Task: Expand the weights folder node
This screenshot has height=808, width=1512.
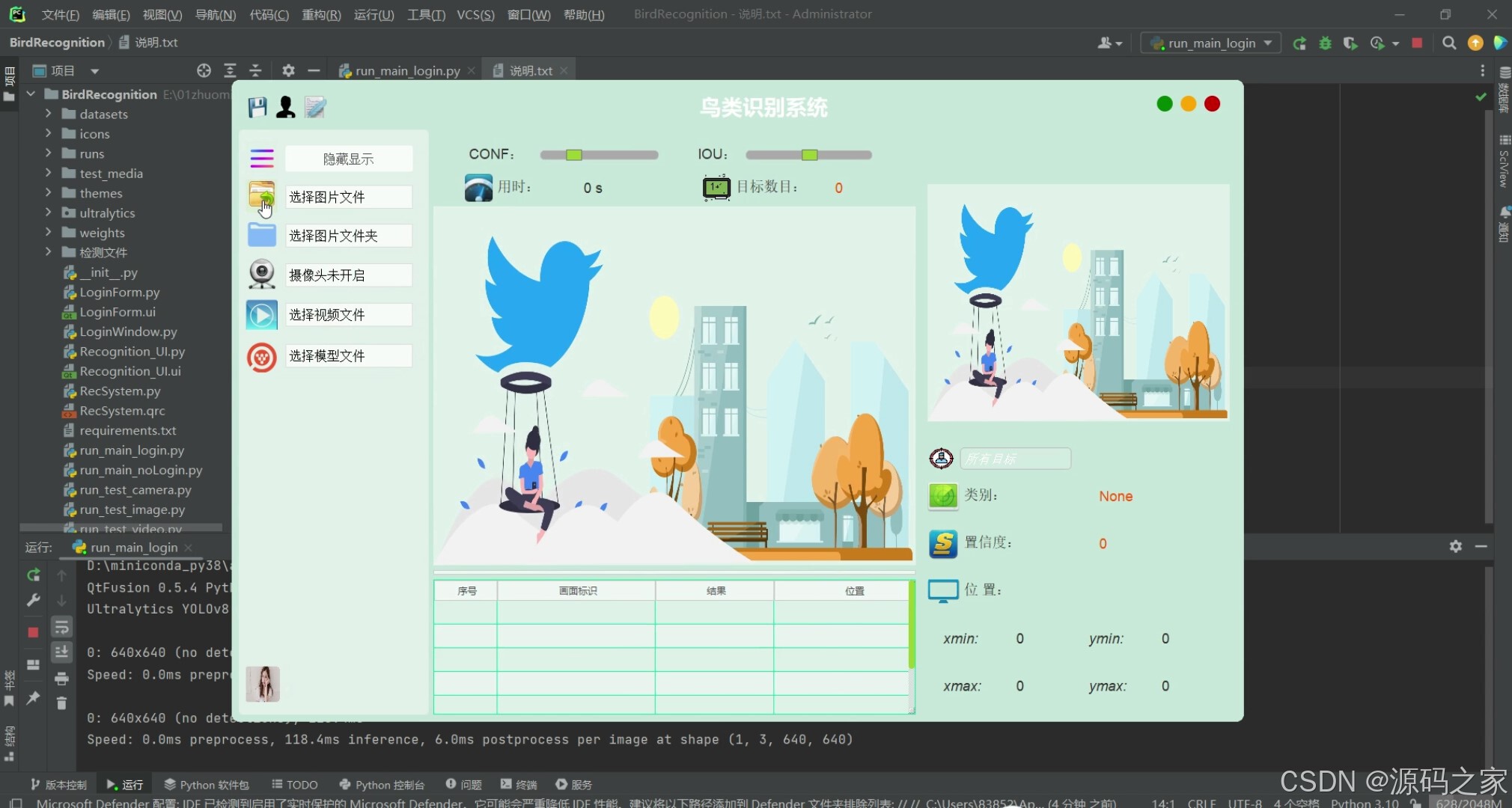Action: 49,233
